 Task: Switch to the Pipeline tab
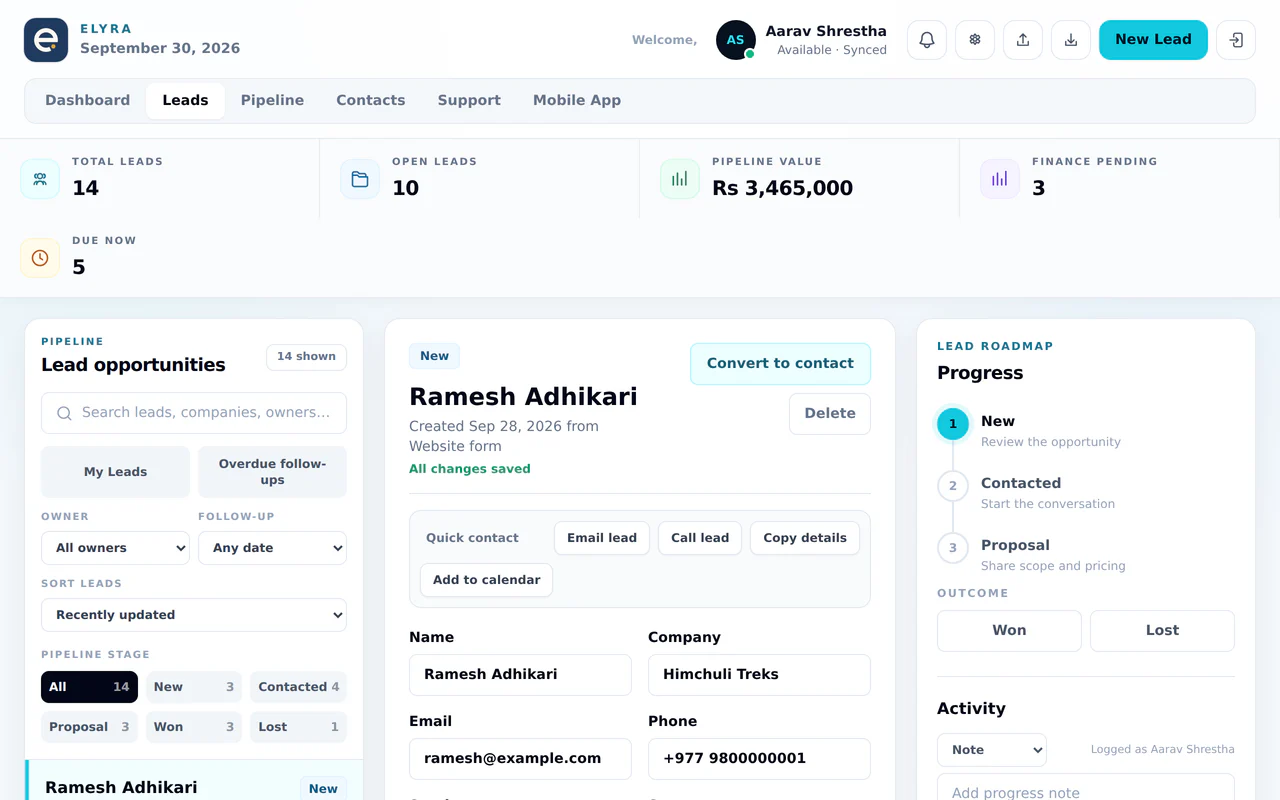[x=272, y=101]
